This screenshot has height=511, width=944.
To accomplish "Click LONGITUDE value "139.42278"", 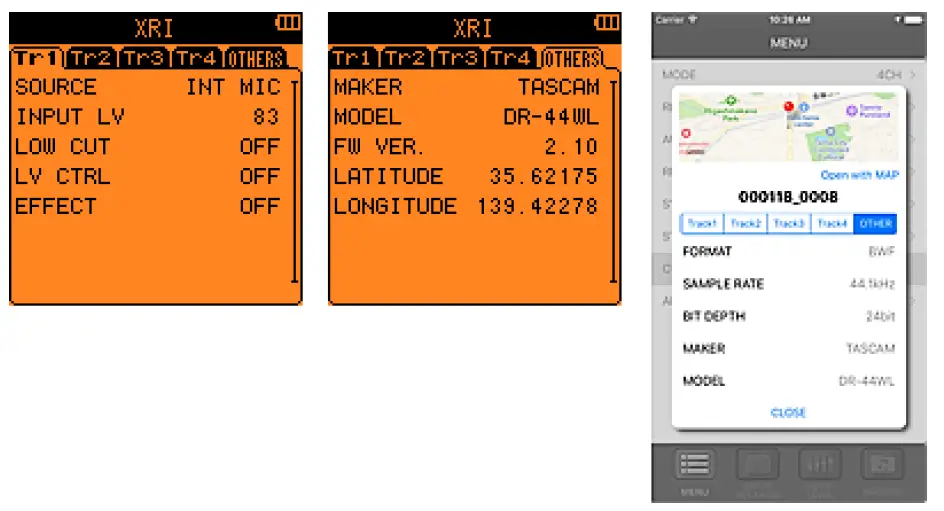I will coord(538,206).
